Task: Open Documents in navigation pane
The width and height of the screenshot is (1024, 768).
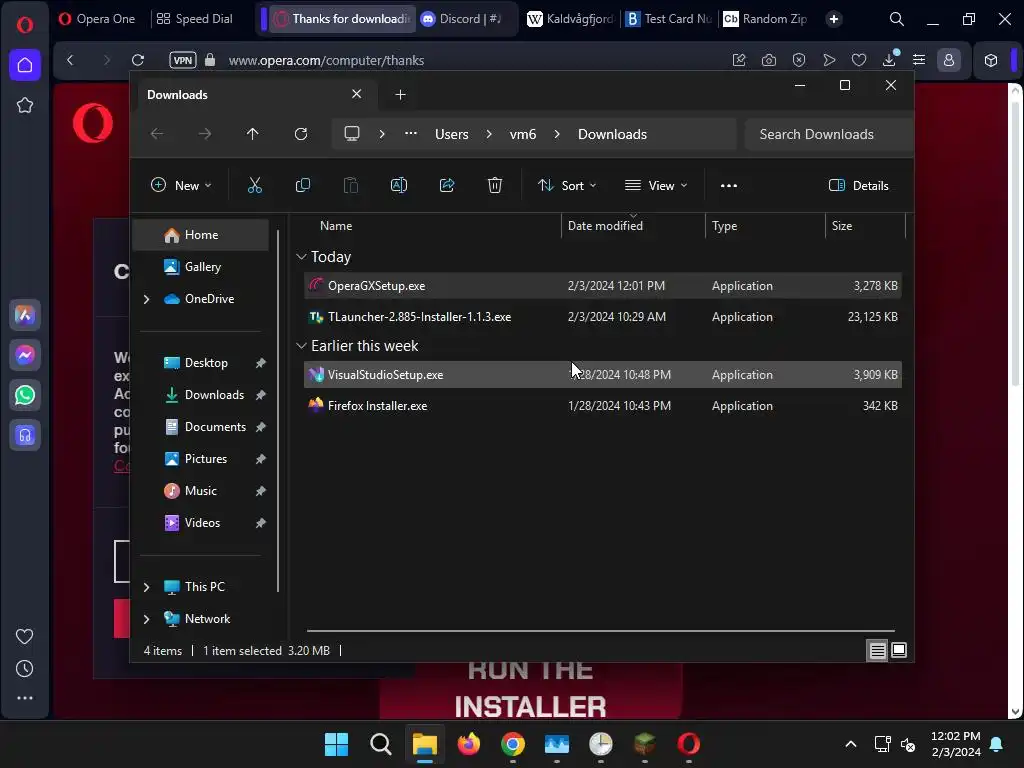Action: [x=200, y=426]
